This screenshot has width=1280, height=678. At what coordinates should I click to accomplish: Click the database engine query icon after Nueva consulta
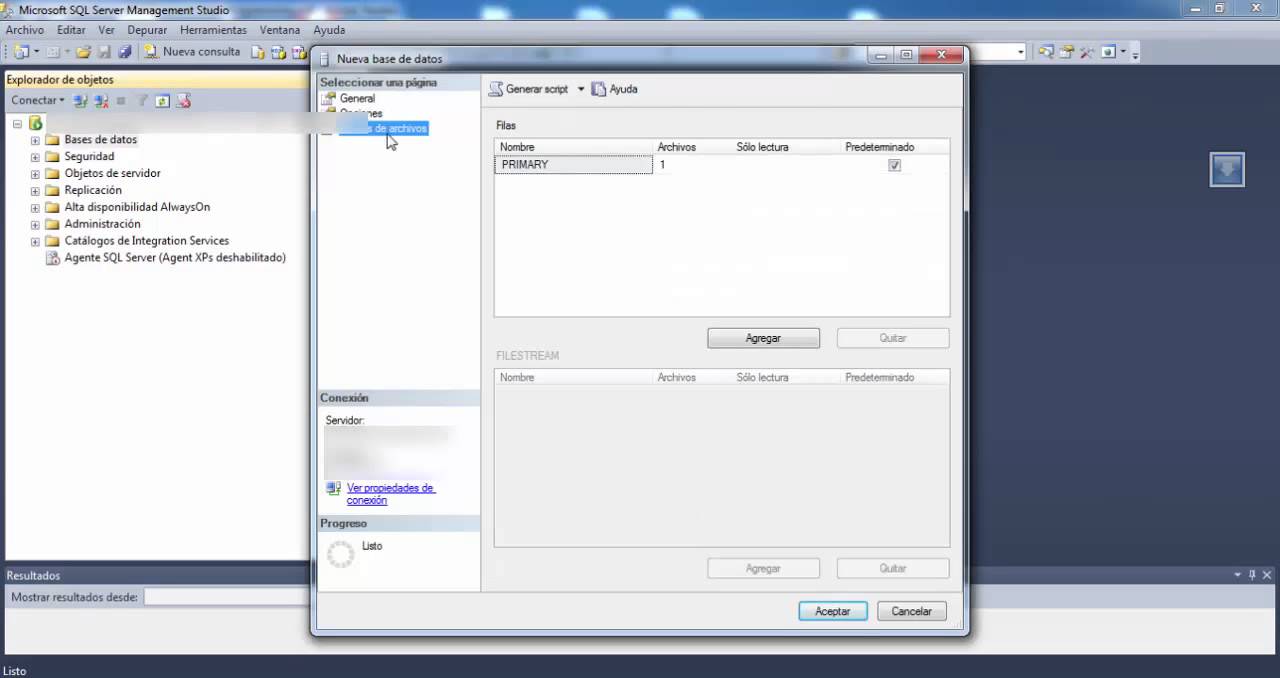coord(258,52)
